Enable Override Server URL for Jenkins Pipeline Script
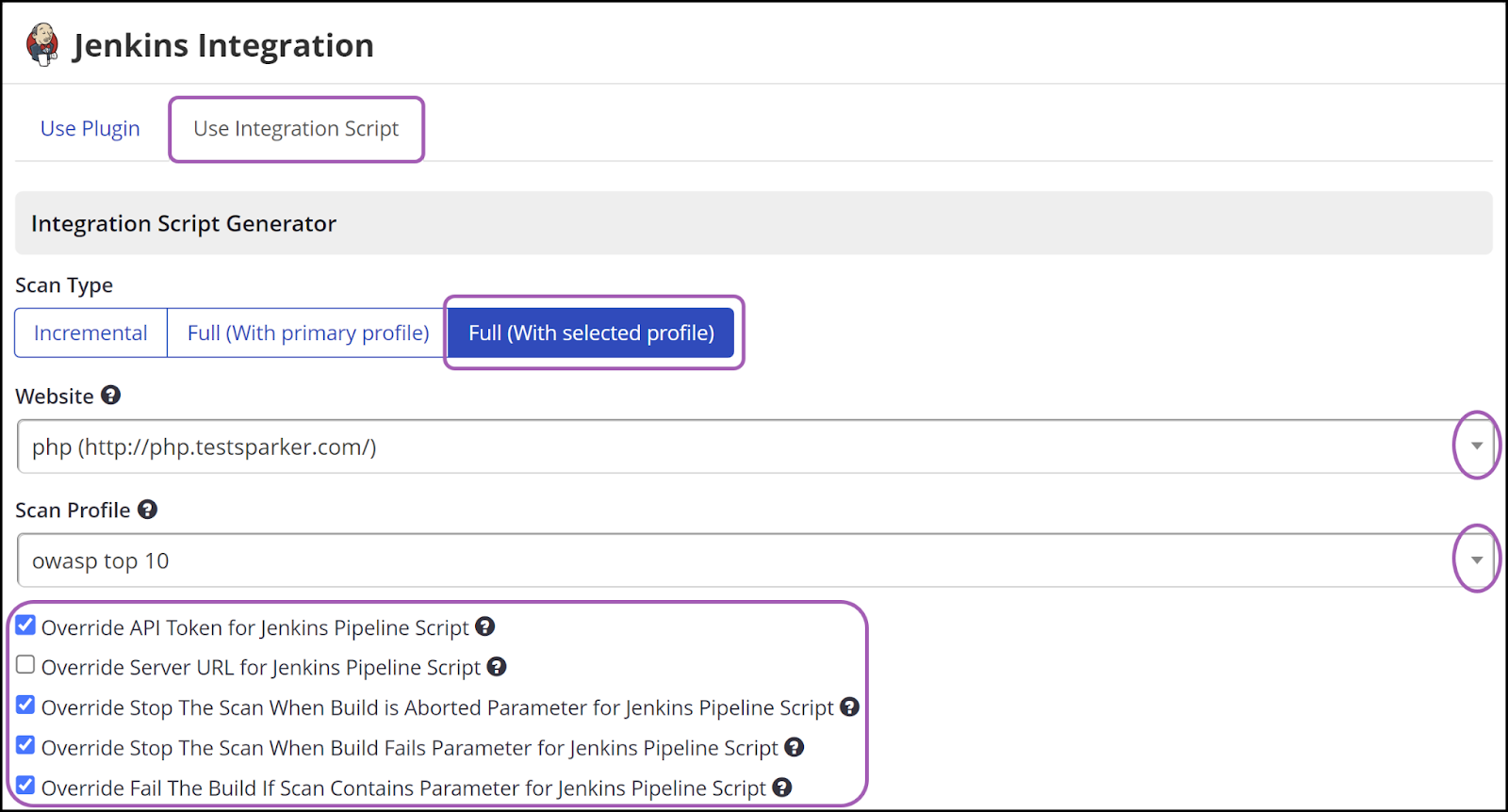 pos(25,664)
